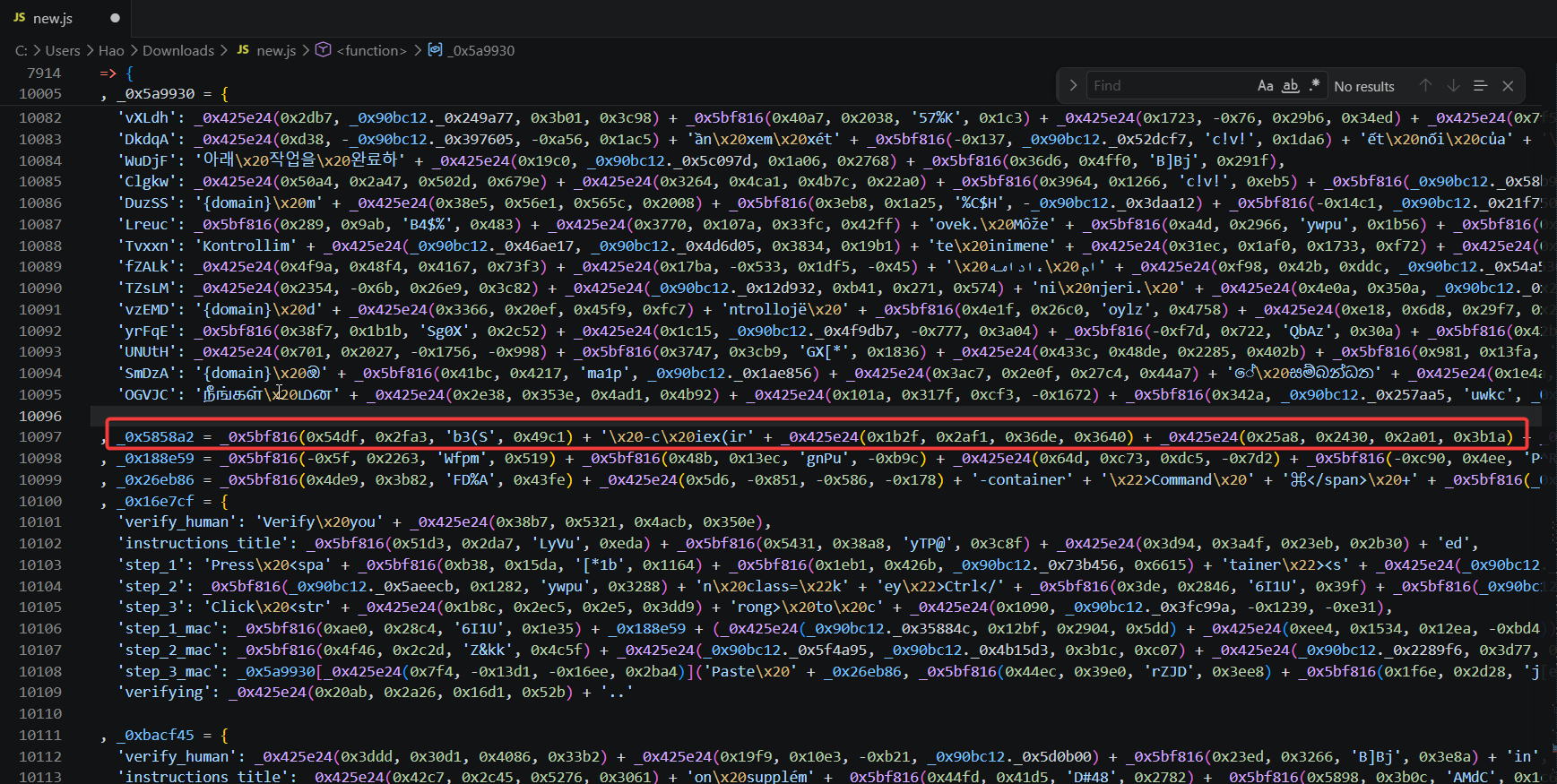The image size is (1557, 784).
Task: Click into the Find input field
Action: (x=1170, y=86)
